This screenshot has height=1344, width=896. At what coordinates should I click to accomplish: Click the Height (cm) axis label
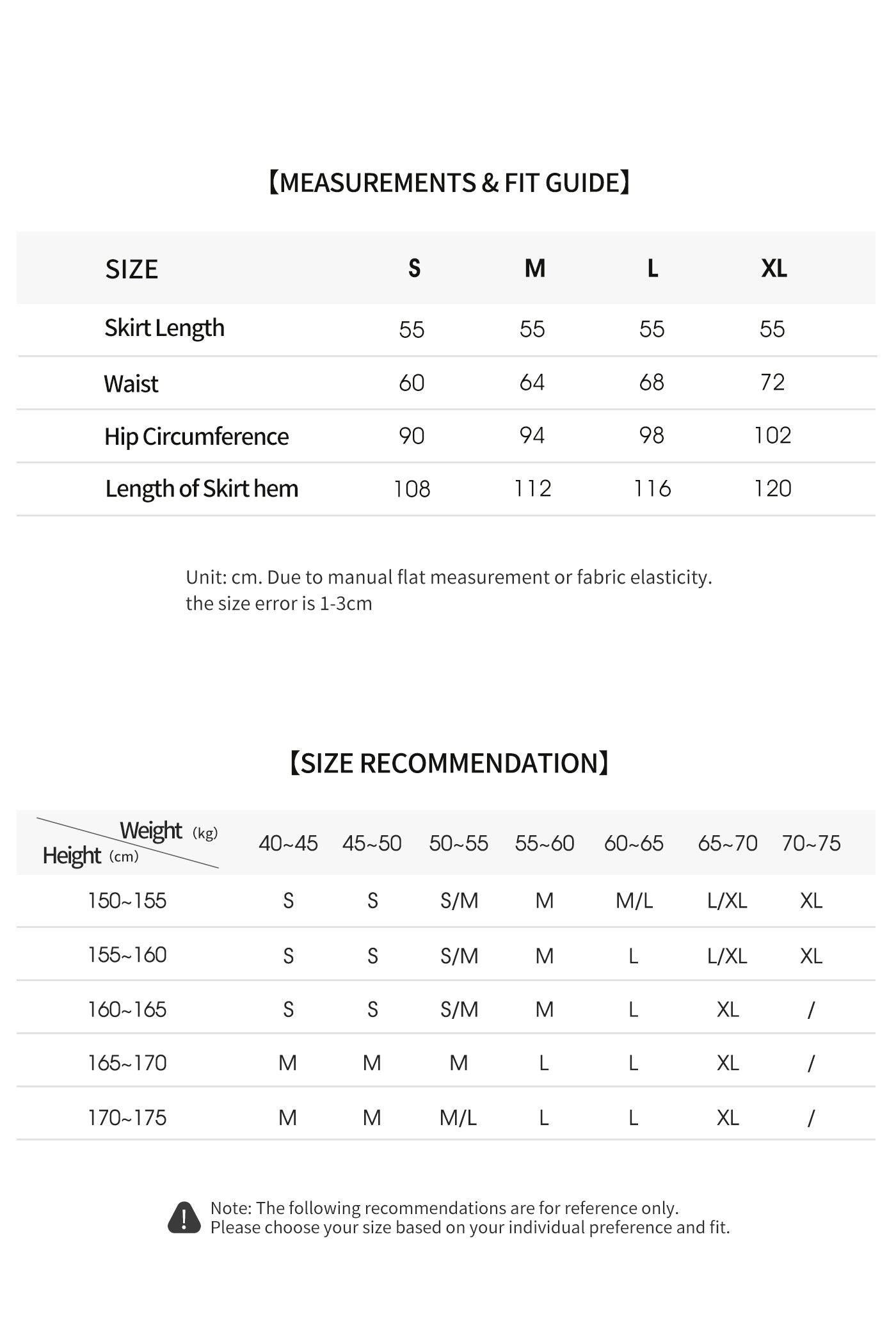point(90,856)
